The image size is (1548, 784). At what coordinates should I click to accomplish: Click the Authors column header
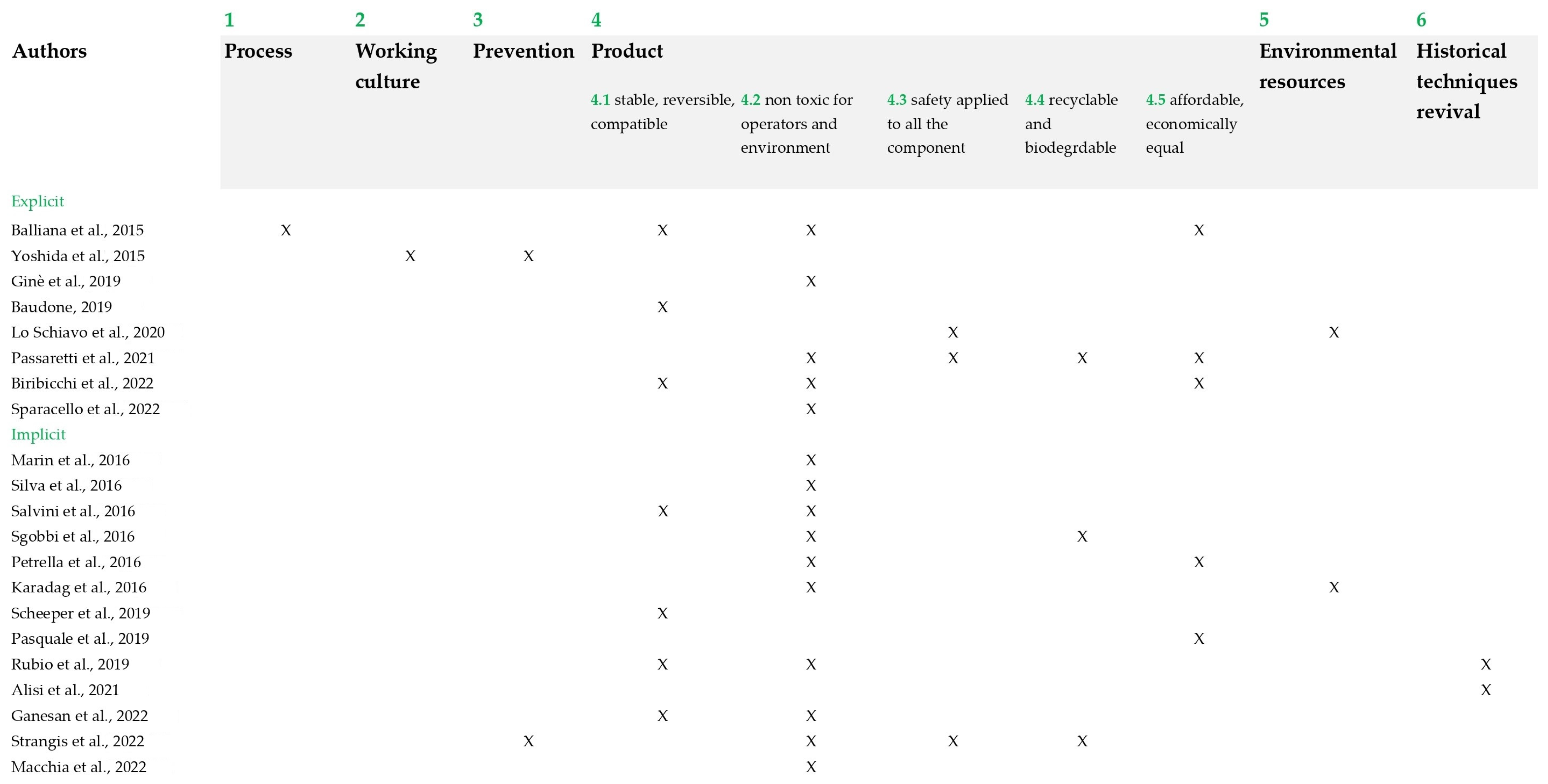pyautogui.click(x=49, y=51)
